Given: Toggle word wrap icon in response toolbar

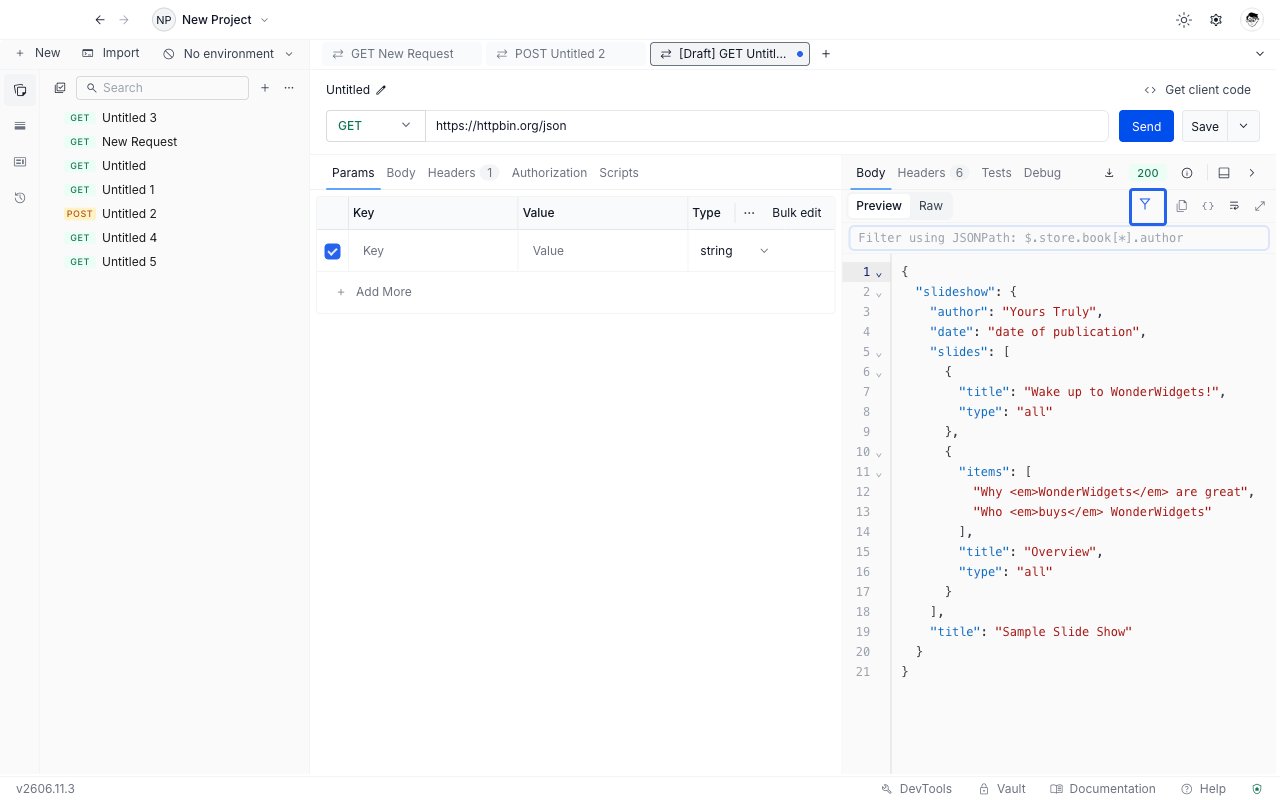Looking at the screenshot, I should click(x=1234, y=206).
